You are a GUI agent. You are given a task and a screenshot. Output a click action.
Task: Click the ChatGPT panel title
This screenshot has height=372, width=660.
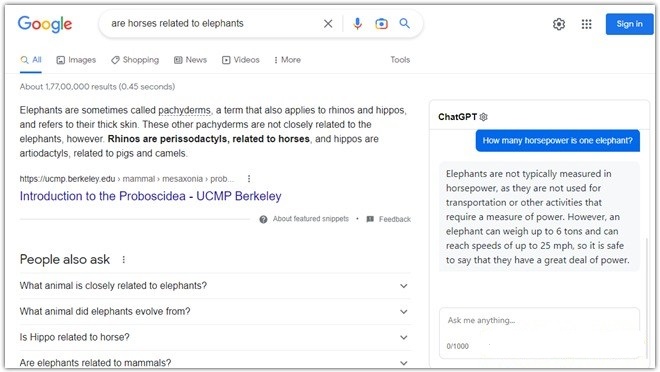458,117
